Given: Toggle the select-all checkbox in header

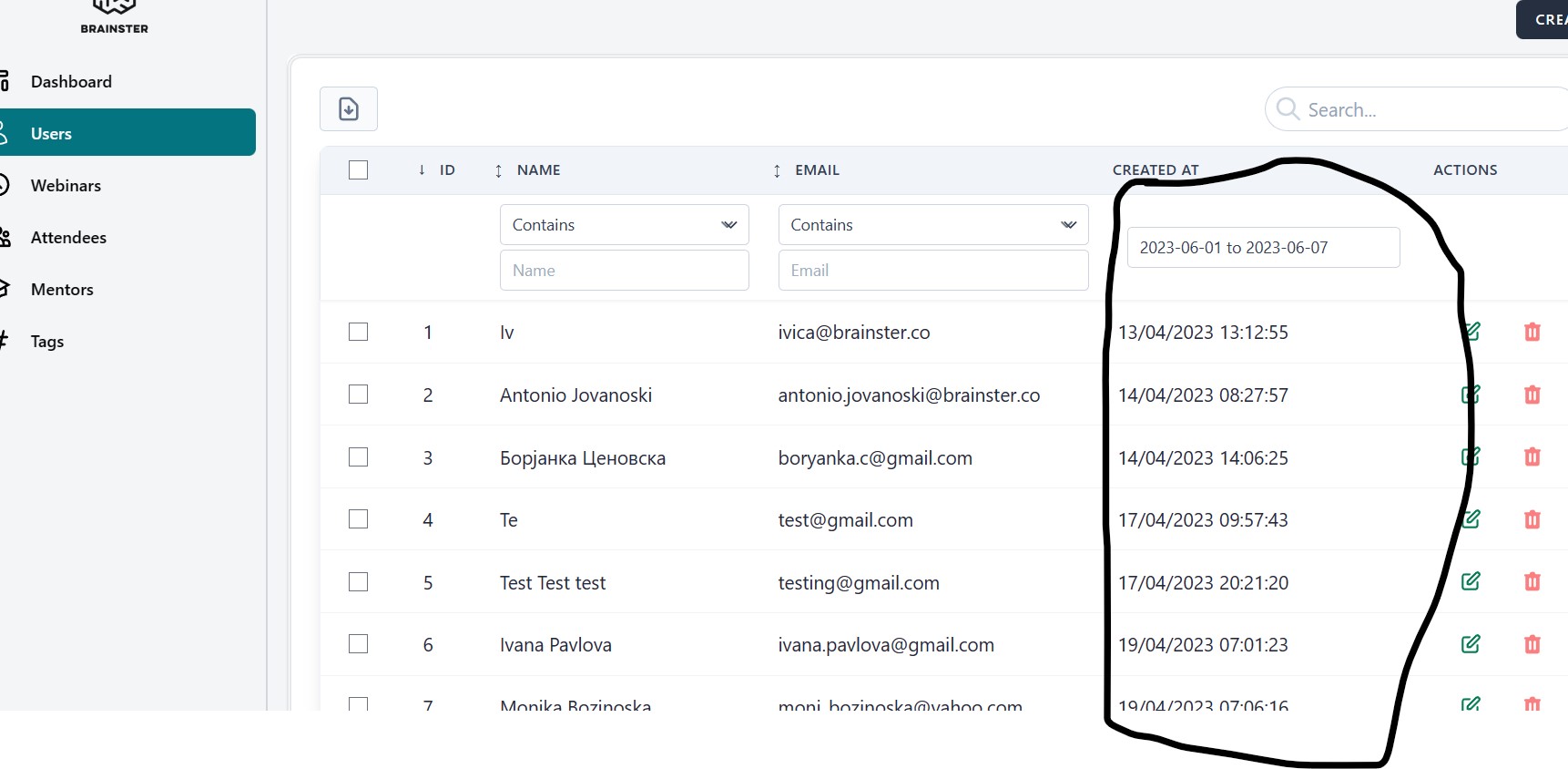Looking at the screenshot, I should [x=359, y=170].
